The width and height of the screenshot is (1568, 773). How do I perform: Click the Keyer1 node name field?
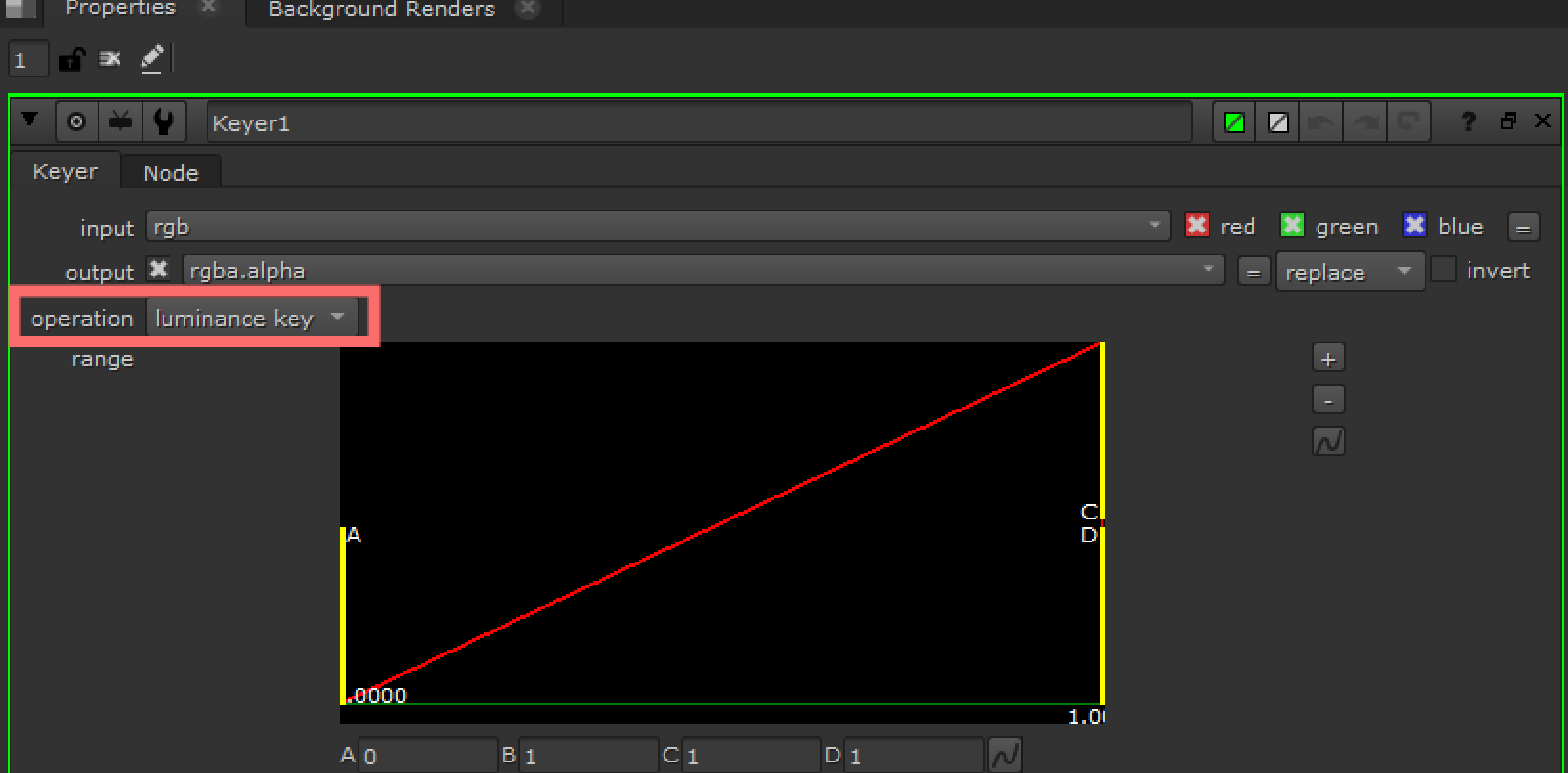(698, 122)
